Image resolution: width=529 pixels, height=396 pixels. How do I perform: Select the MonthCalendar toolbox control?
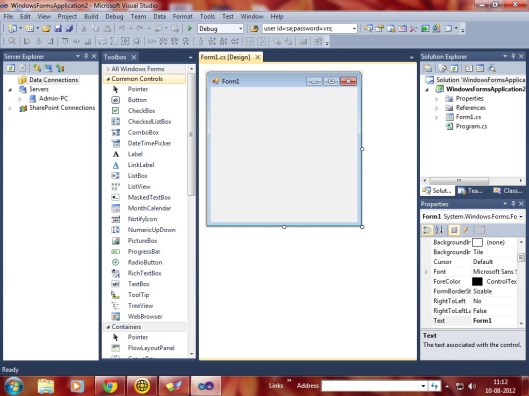click(149, 208)
